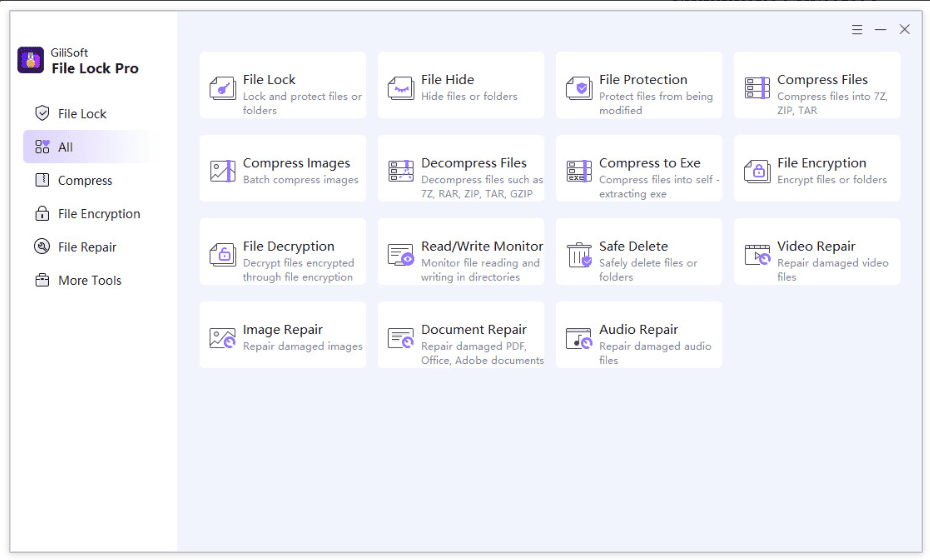This screenshot has width=930, height=560.
Task: Click 'Protect files from being modified' text
Action: click(x=656, y=103)
